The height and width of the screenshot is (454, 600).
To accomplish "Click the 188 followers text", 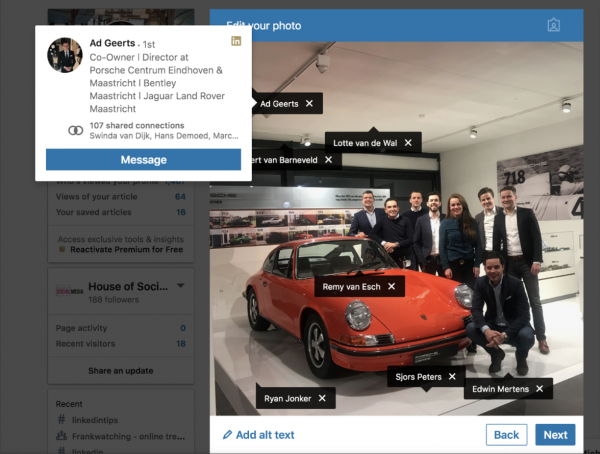I will tap(114, 300).
